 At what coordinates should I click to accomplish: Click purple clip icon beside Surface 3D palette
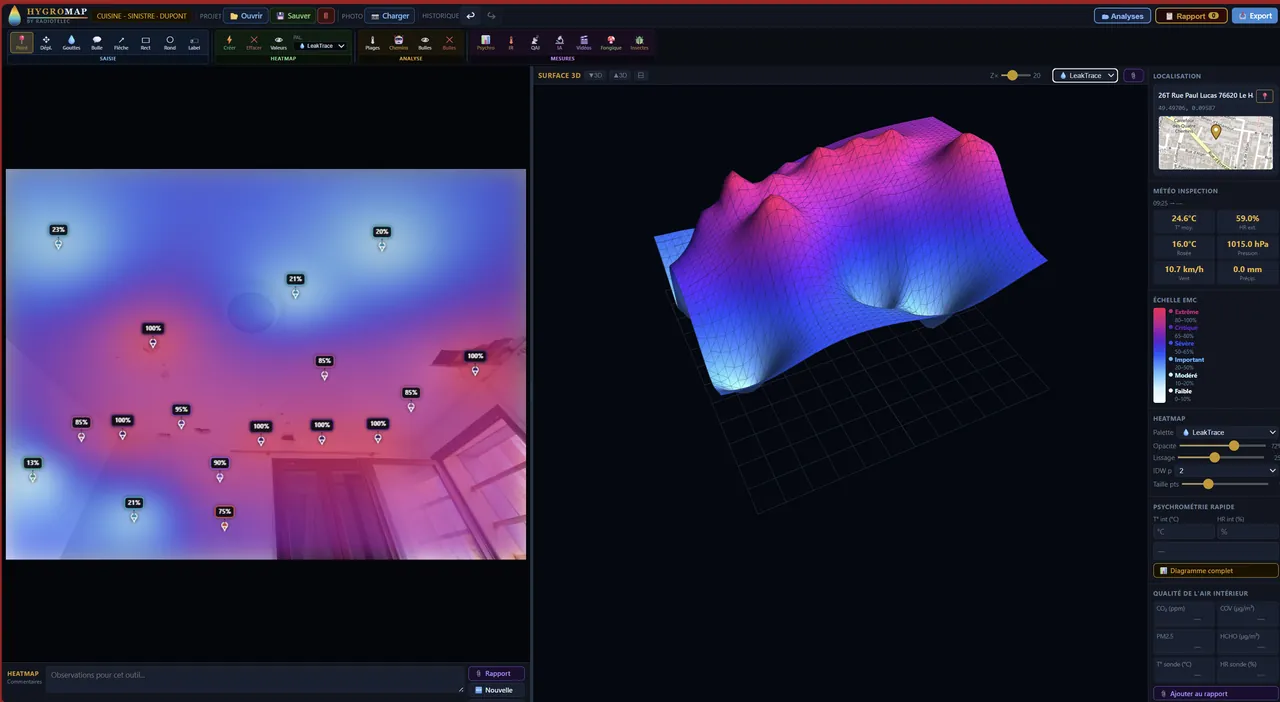coord(1133,75)
